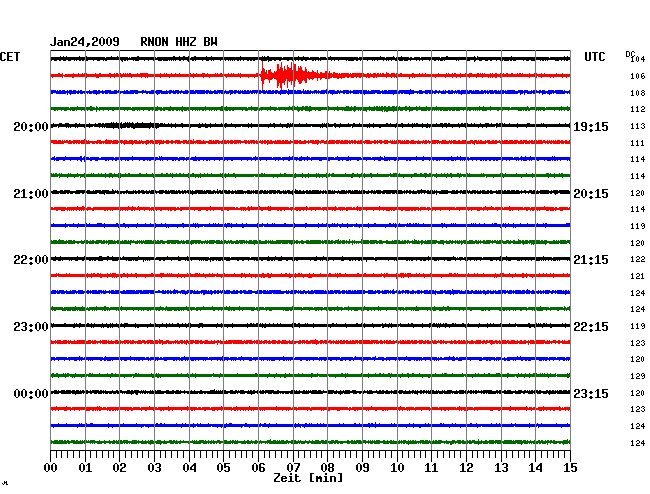
Task: Select DC value 112
Action: (638, 109)
